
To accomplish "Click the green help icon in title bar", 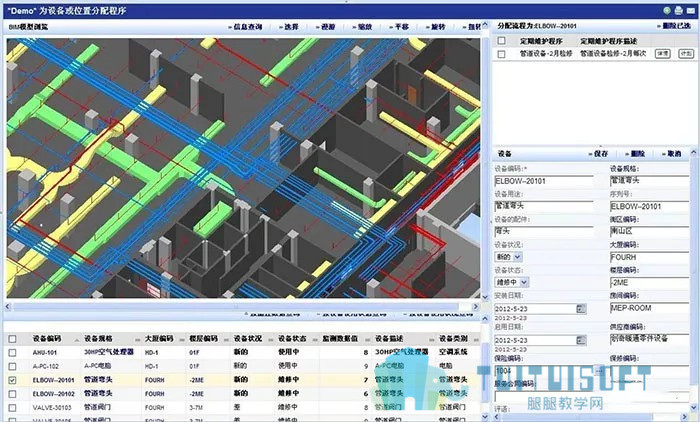I will click(x=667, y=10).
